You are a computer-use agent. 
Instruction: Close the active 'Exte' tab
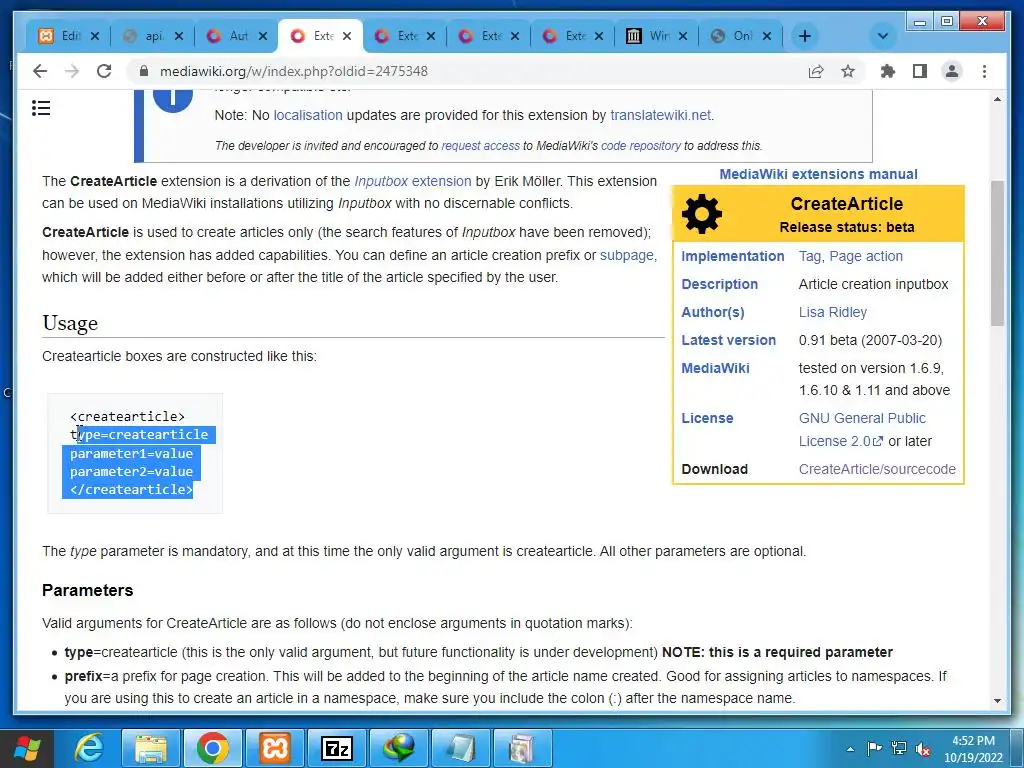coord(347,36)
